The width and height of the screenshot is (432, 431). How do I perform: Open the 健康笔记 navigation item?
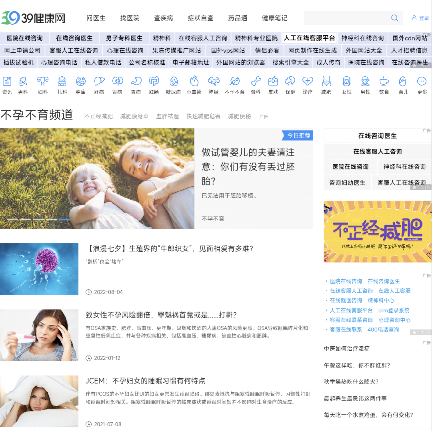275,18
